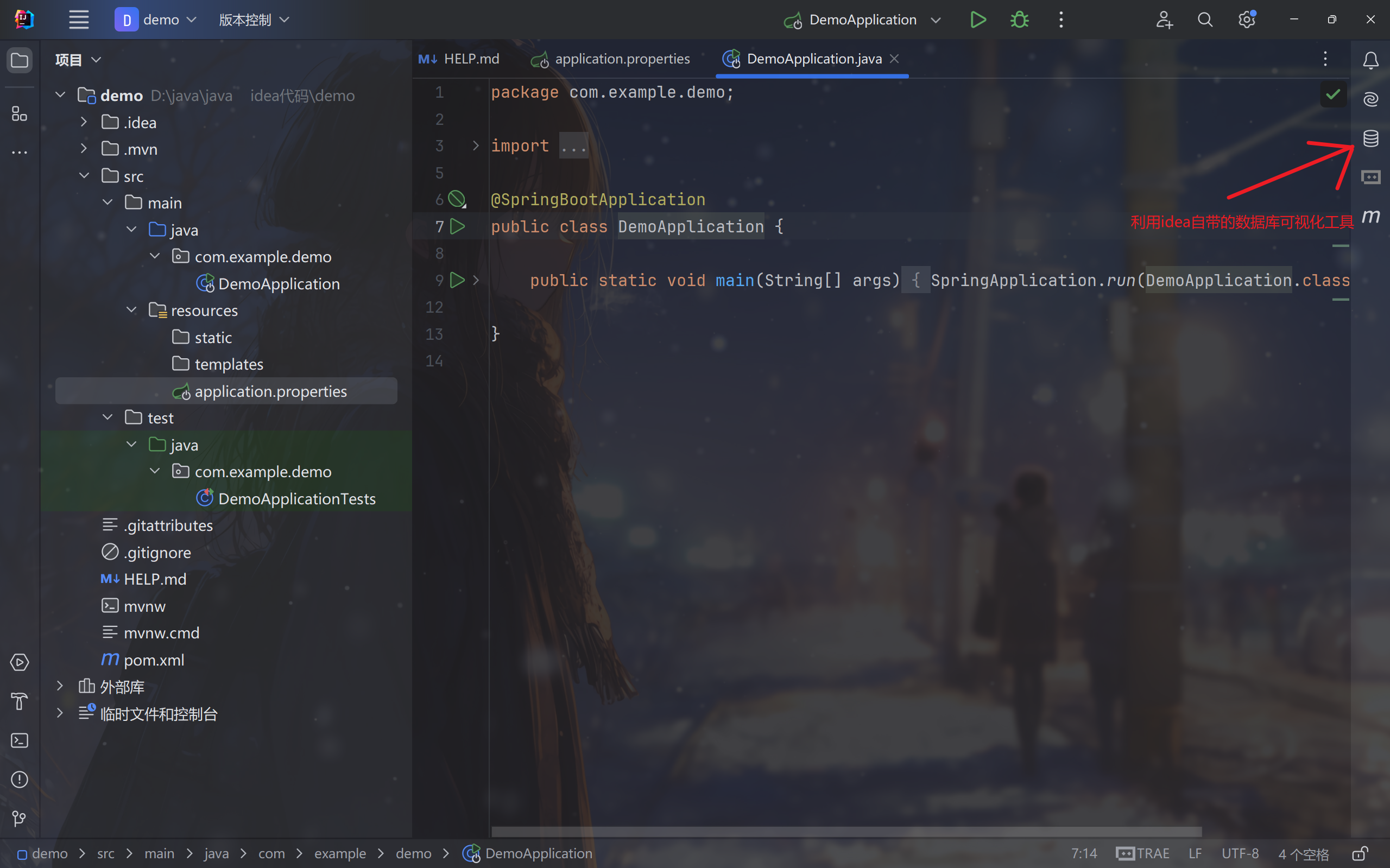Screen dimensions: 1390x868
Task: Open the Problems tool window
Action: click(20, 780)
